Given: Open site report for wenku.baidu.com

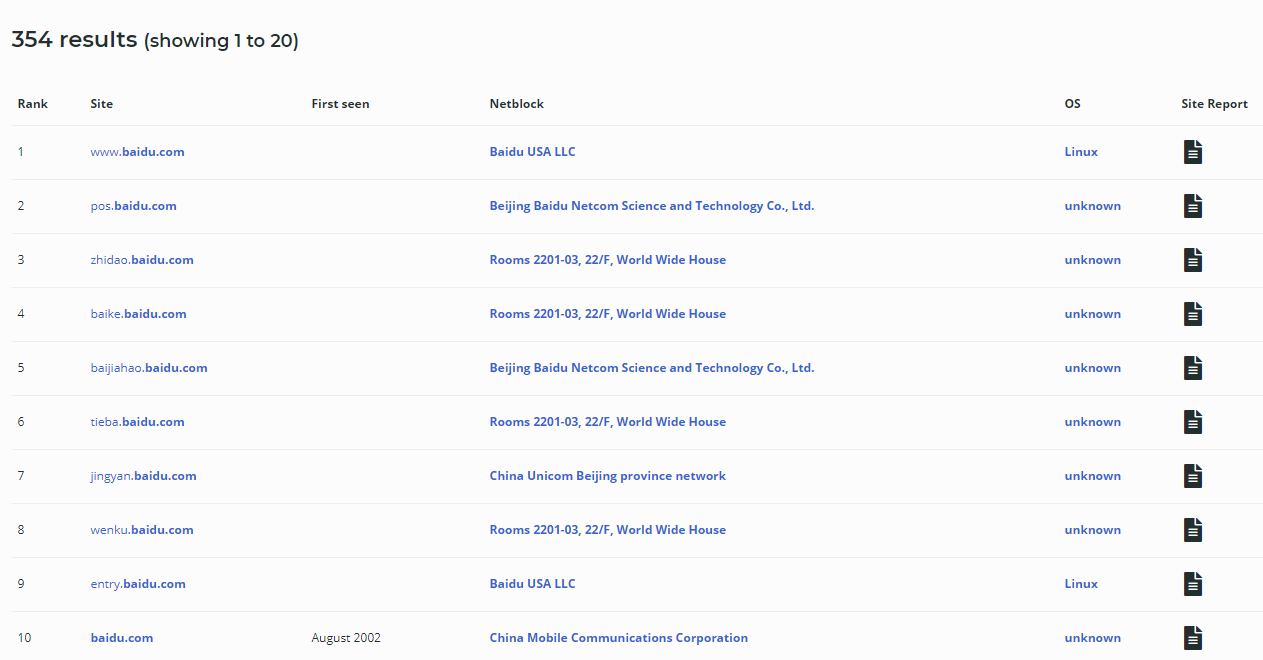Looking at the screenshot, I should 1193,530.
